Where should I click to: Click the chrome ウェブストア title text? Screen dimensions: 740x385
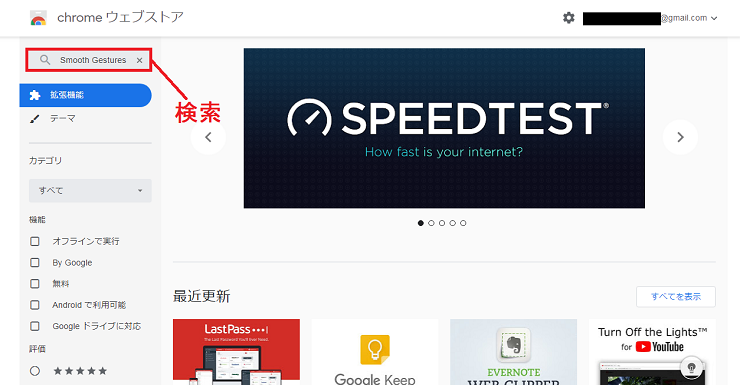pos(120,17)
